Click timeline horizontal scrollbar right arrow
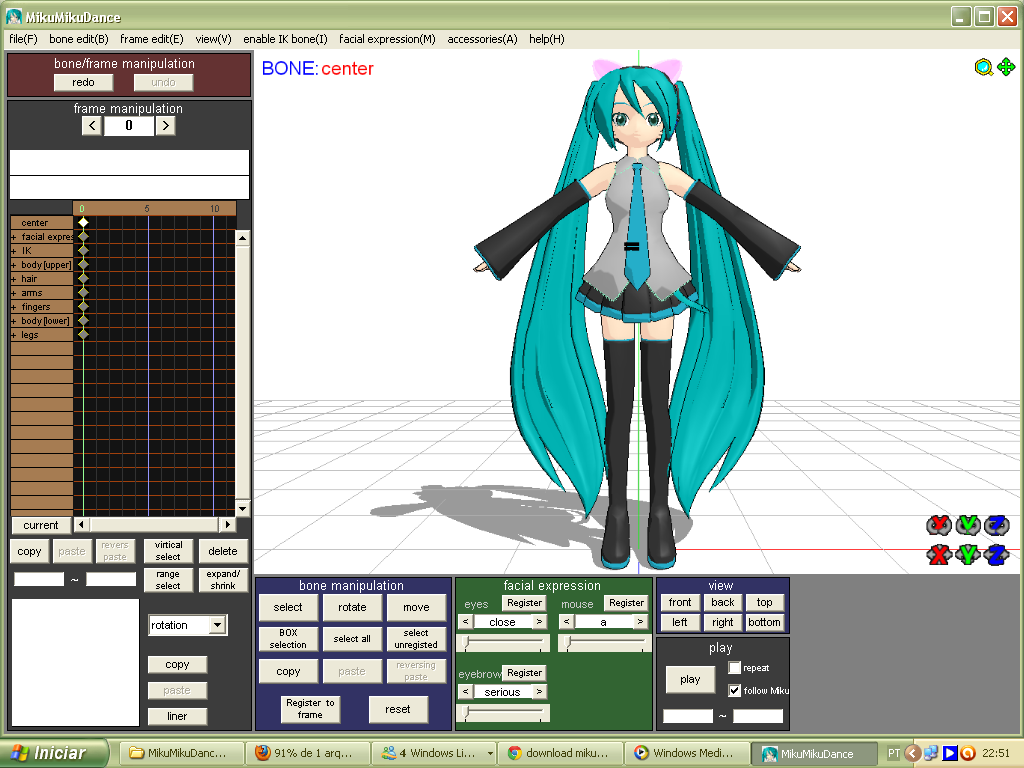 227,524
